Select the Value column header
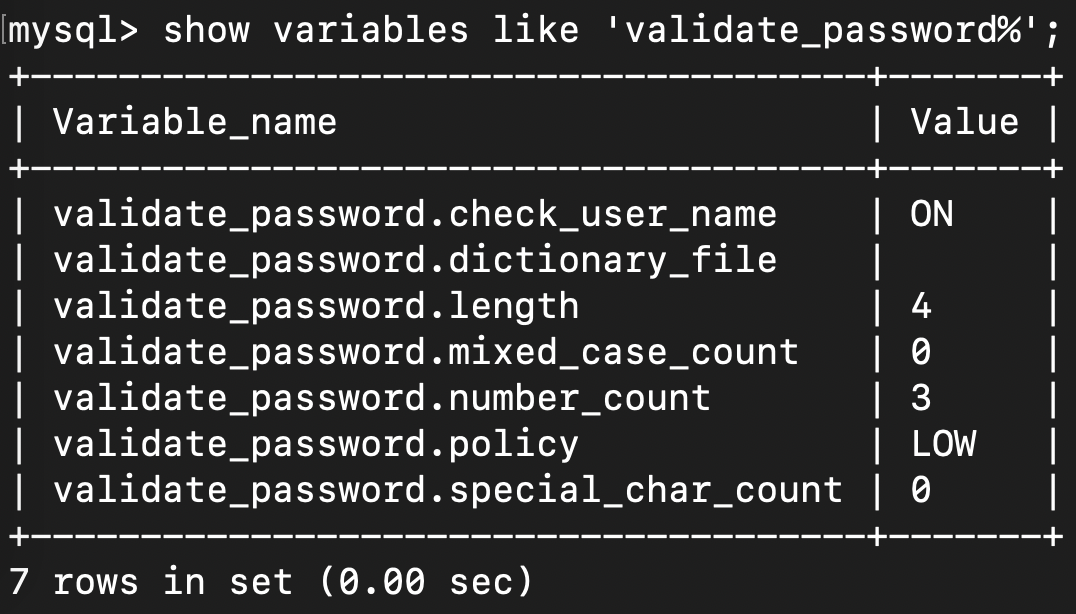 (965, 122)
